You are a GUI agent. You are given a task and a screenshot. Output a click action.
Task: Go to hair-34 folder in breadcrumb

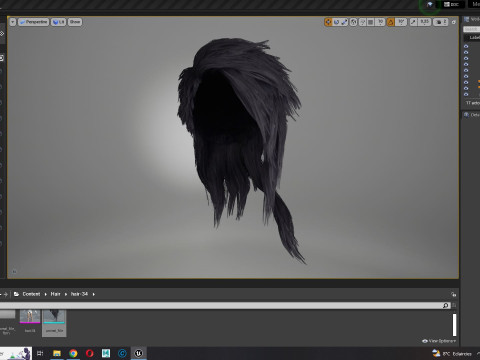(x=79, y=294)
